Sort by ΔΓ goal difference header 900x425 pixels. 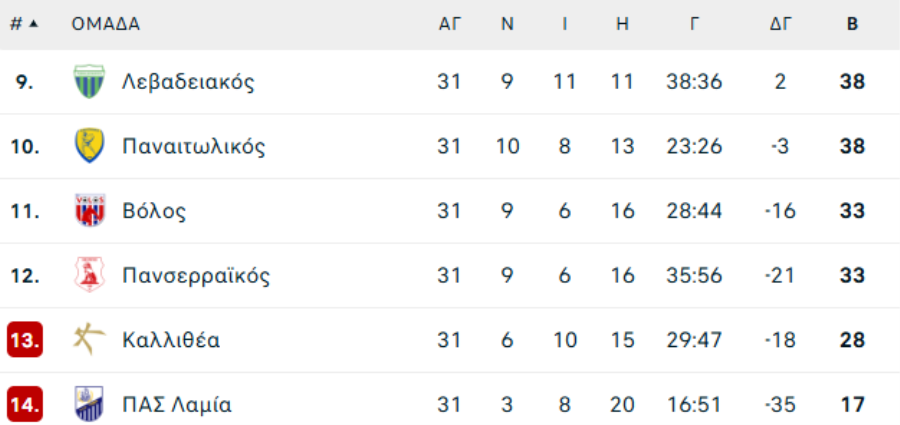pos(781,24)
